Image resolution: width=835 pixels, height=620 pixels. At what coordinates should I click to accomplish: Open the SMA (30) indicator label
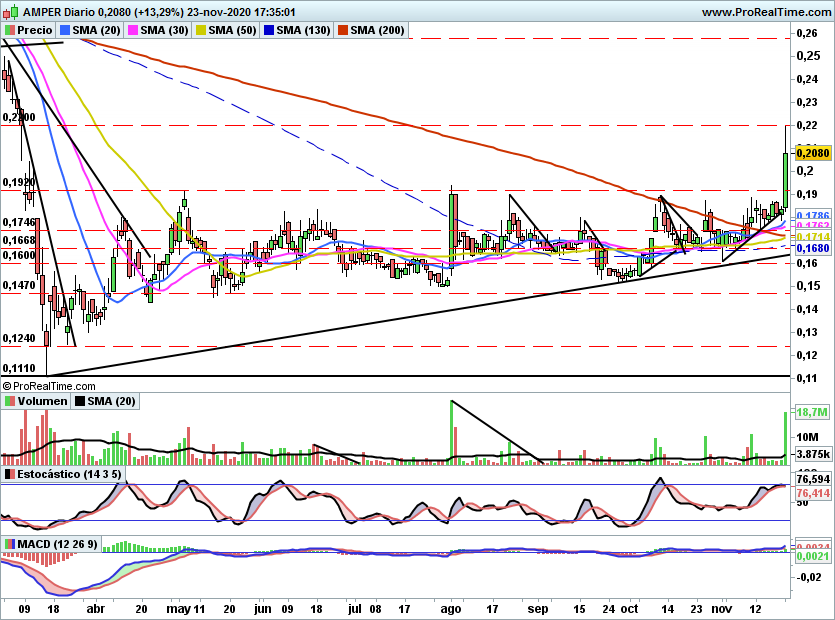coord(164,31)
